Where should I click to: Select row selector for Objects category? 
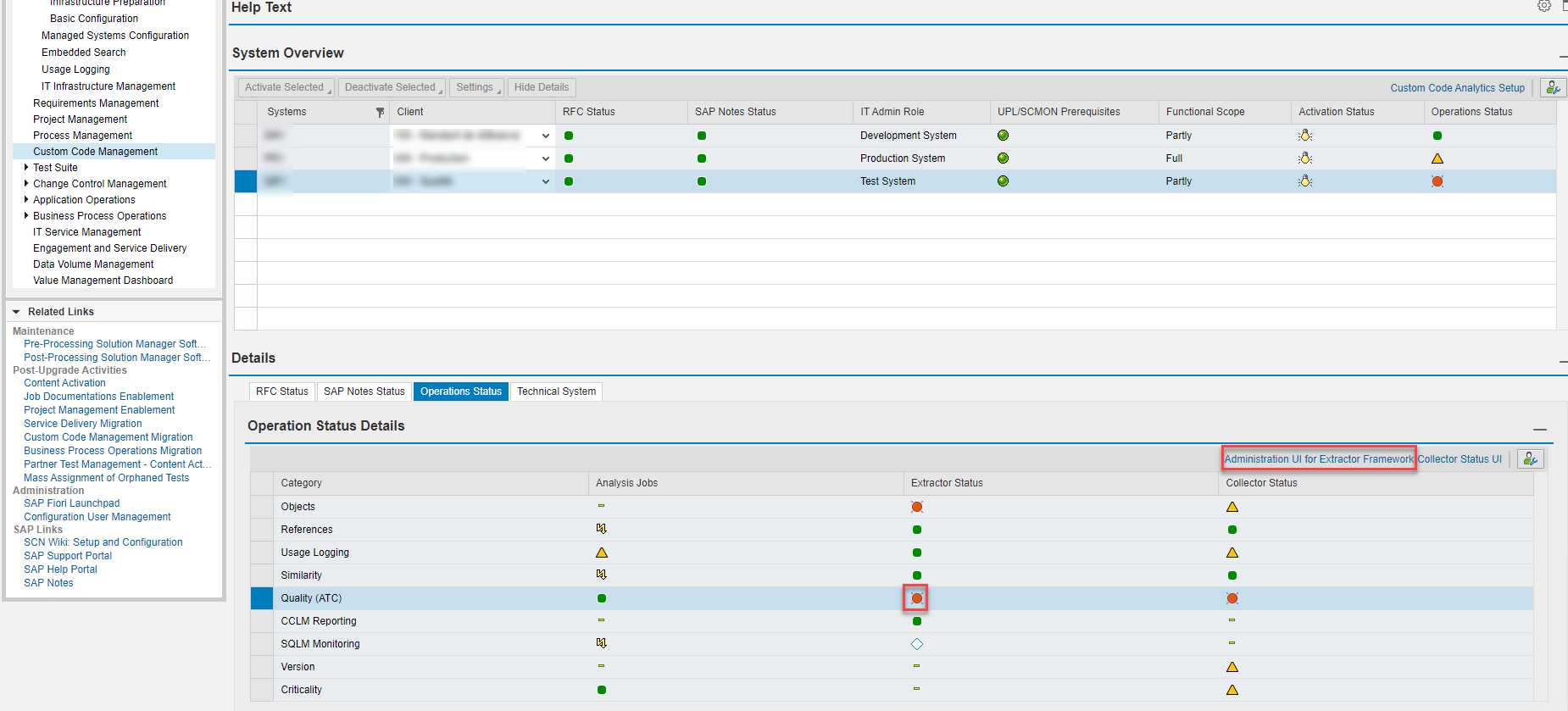coord(262,507)
